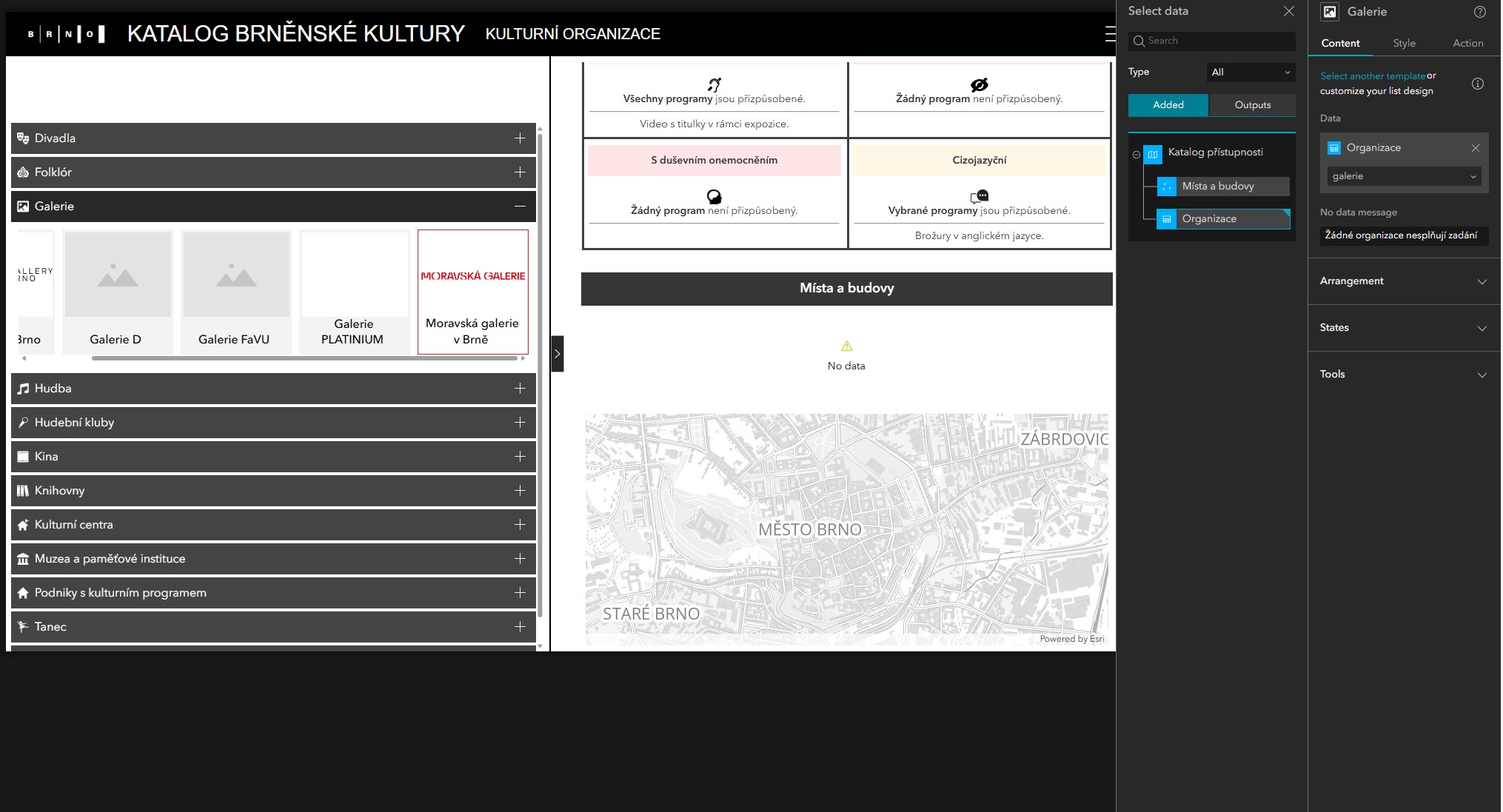Collapse the Katalog přístupnosti tree node

pyautogui.click(x=1136, y=153)
